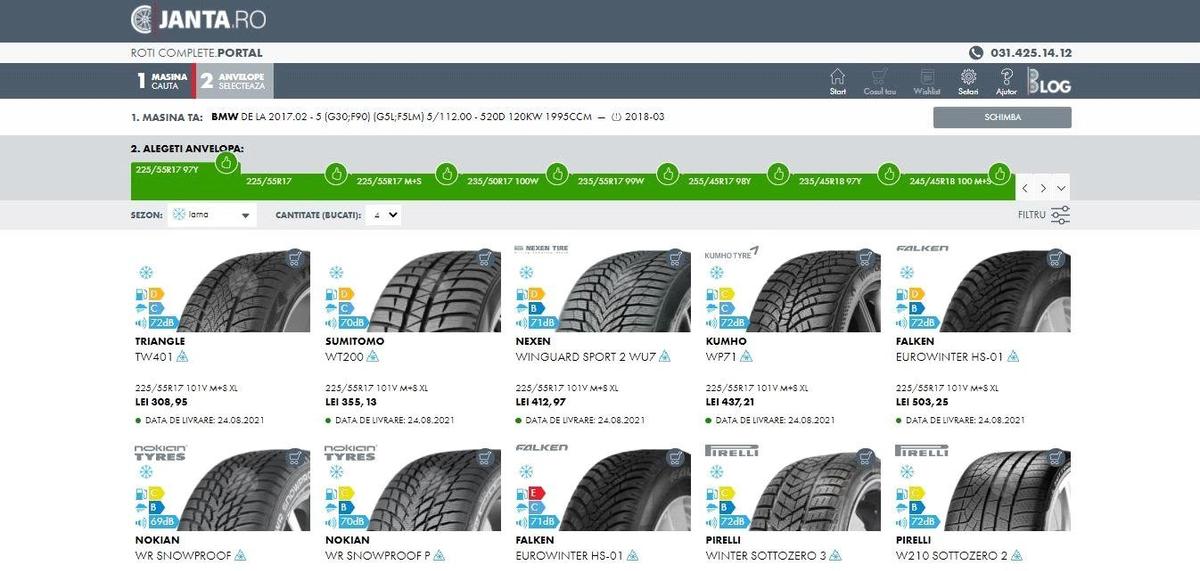The height and width of the screenshot is (571, 1200).
Task: Go to step 1 Masina Cauta
Action: coord(163,81)
